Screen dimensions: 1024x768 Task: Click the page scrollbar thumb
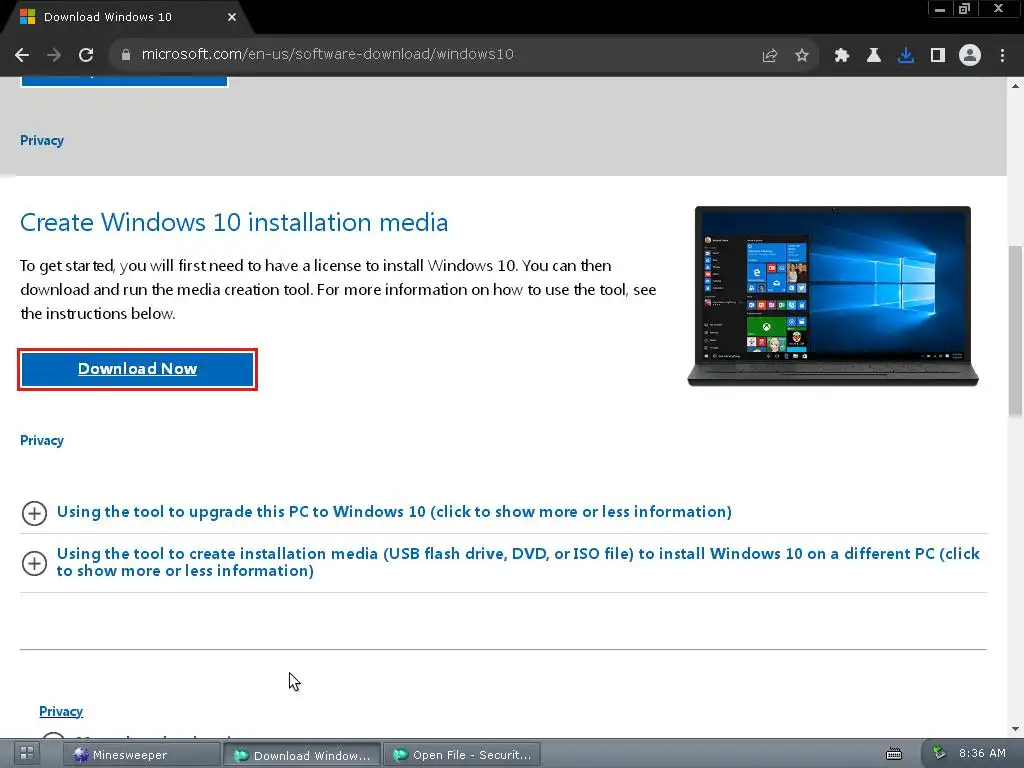click(1015, 330)
